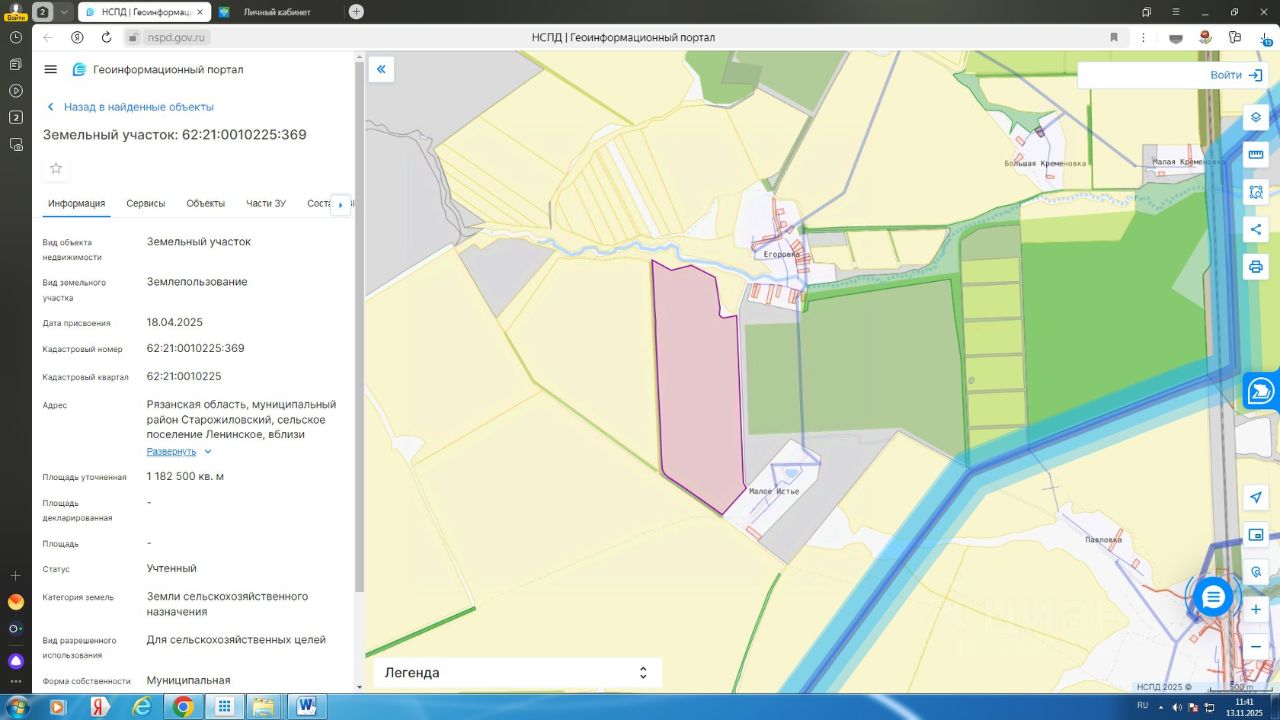Open the Windows Start menu

pyautogui.click(x=16, y=707)
